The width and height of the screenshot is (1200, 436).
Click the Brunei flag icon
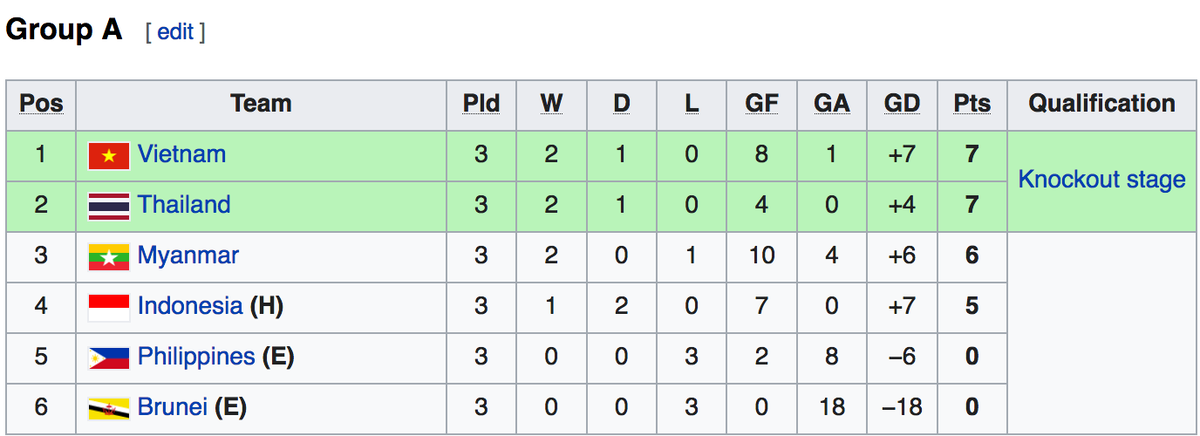click(x=109, y=408)
